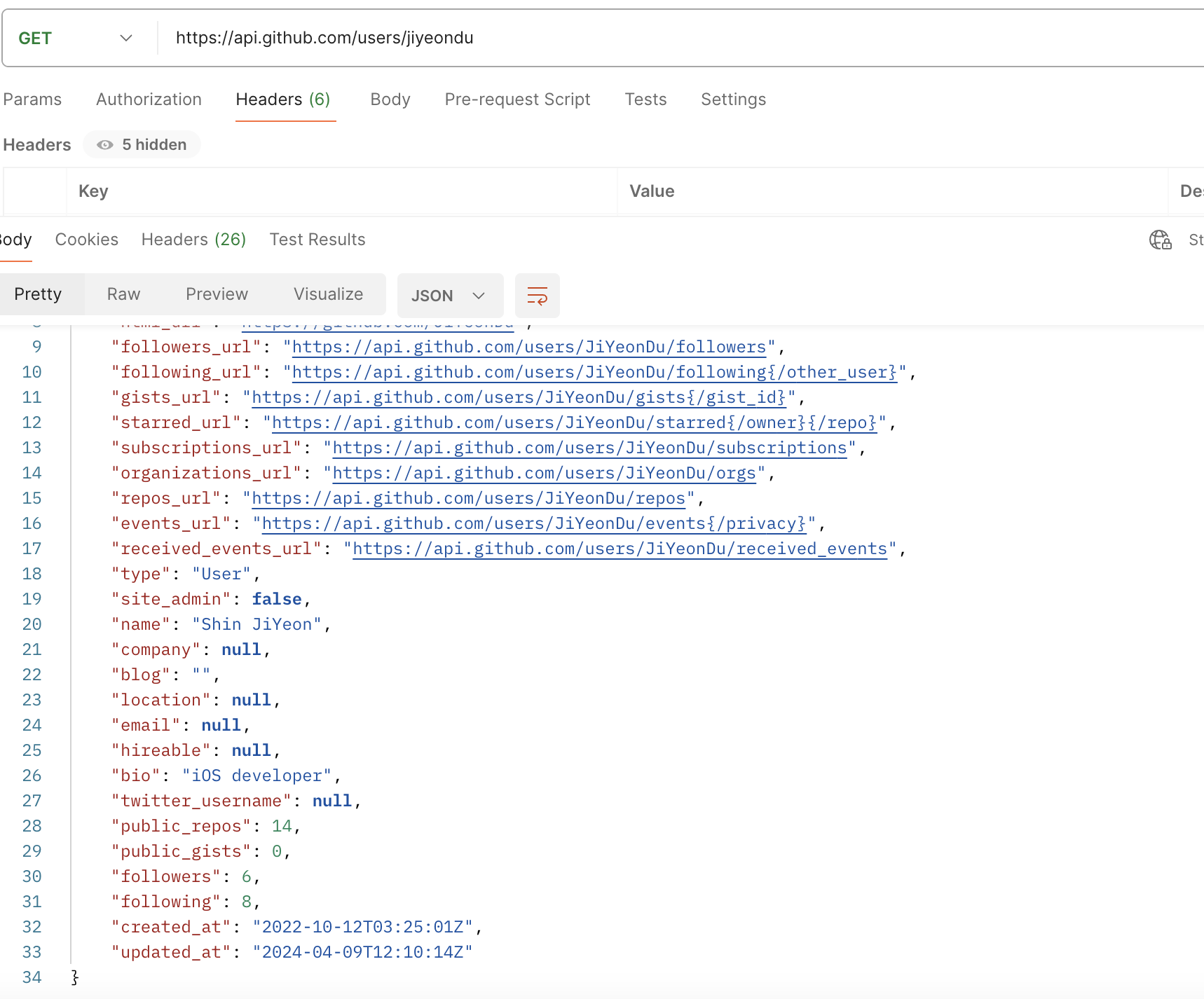The height and width of the screenshot is (999, 1204).
Task: Open the Tests tab
Action: tap(645, 99)
